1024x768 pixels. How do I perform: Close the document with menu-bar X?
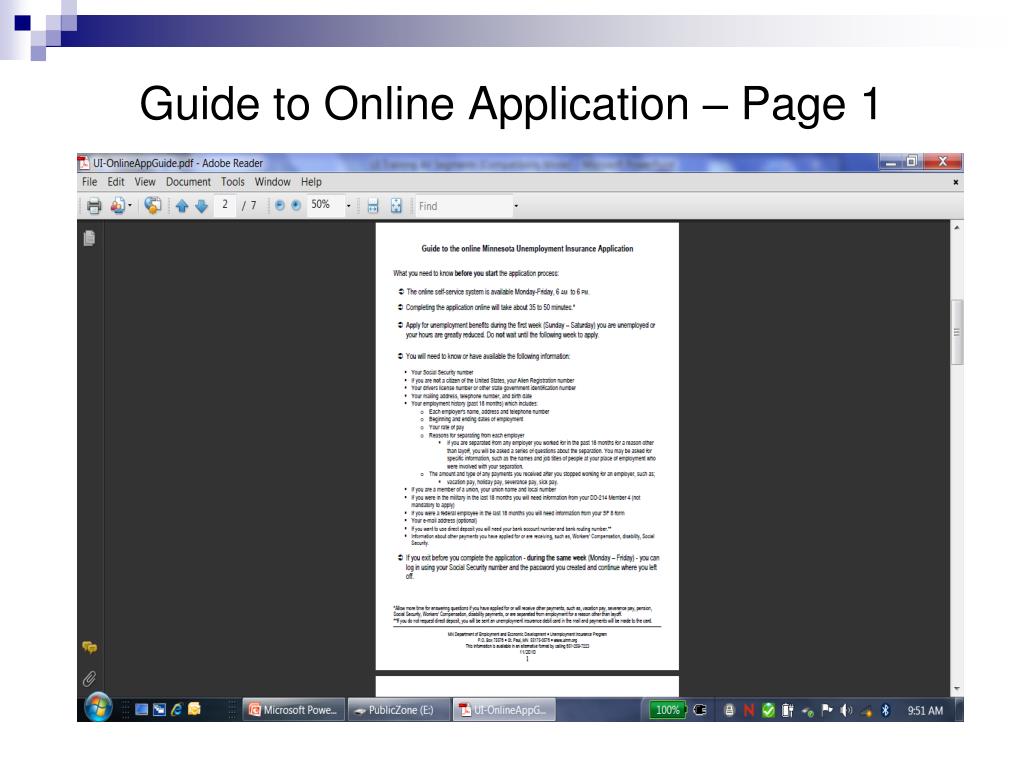955,182
